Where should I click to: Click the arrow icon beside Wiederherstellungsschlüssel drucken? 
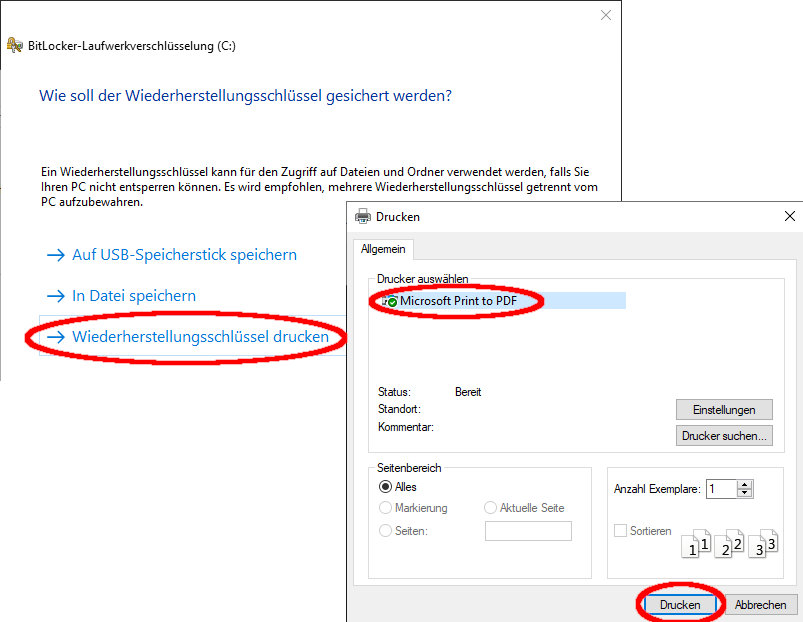(x=56, y=337)
